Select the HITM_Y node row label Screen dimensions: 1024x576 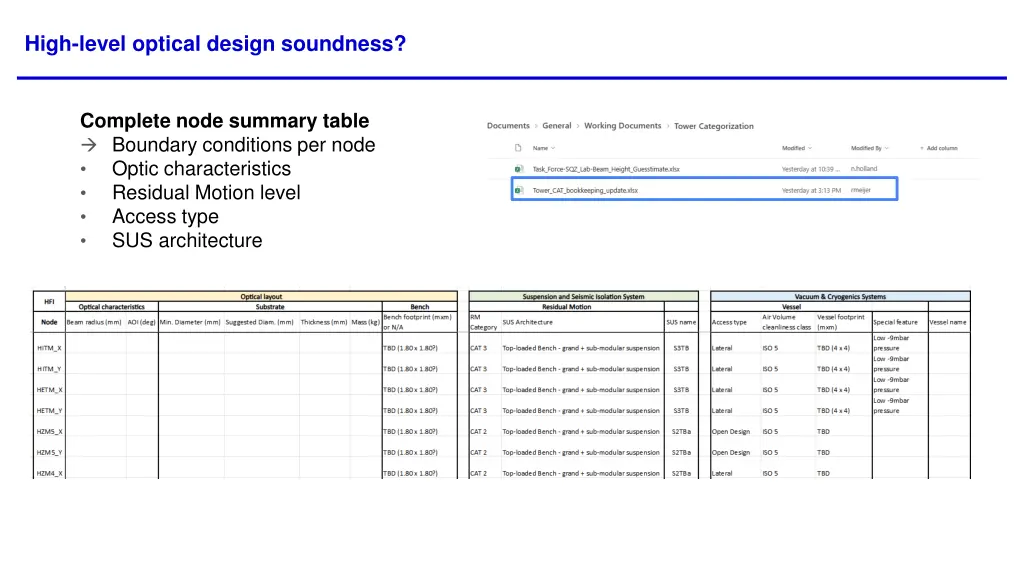click(x=49, y=369)
